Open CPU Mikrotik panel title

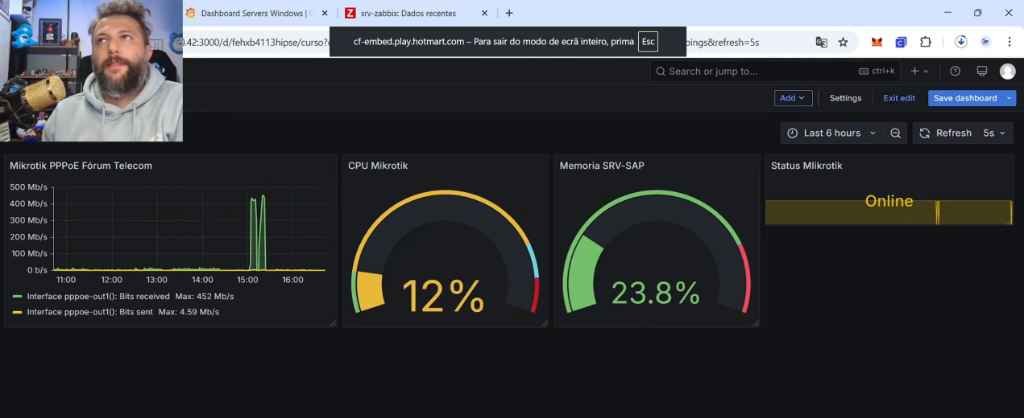coord(378,166)
